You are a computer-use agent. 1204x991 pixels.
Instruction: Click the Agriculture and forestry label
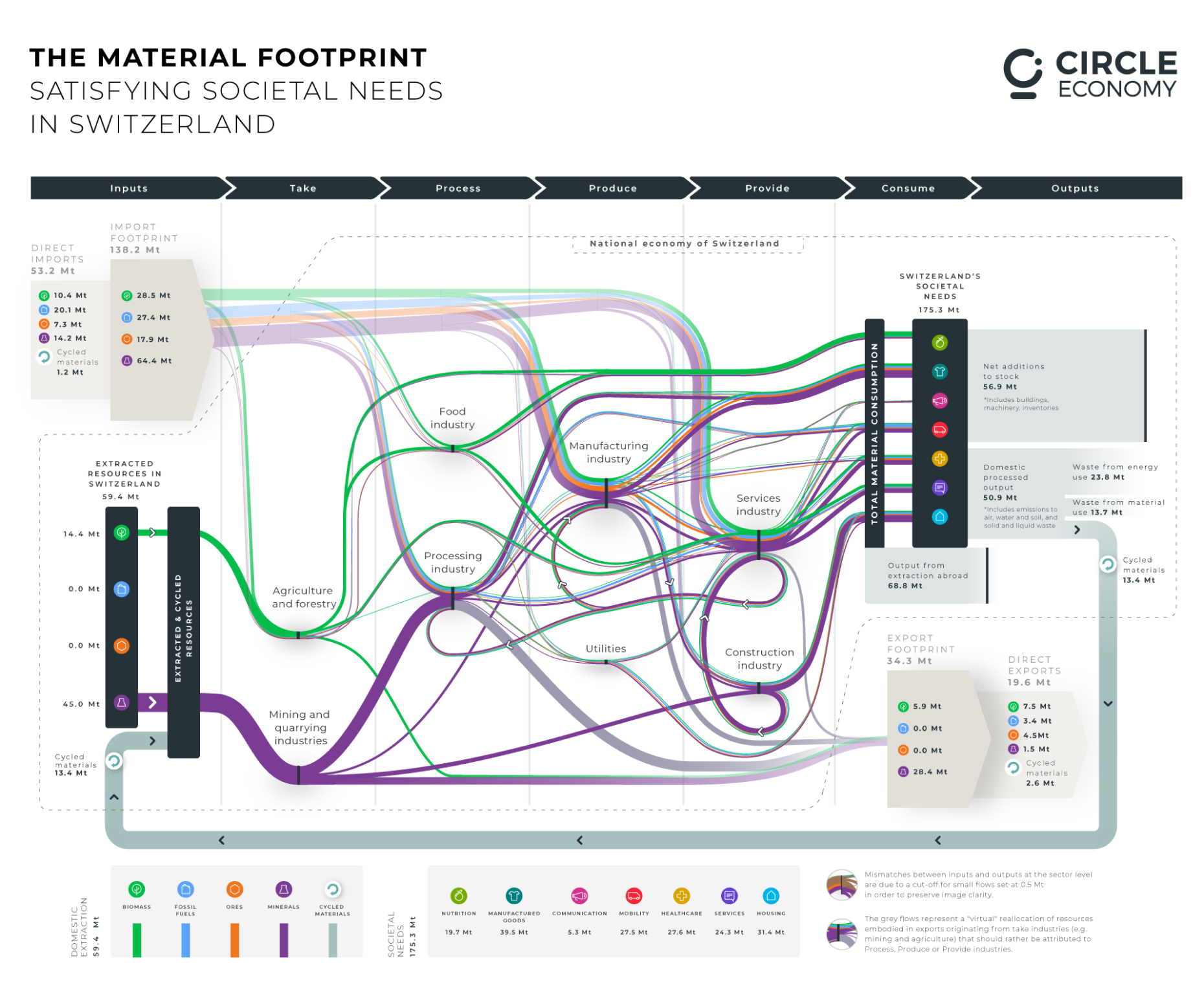pyautogui.click(x=304, y=597)
